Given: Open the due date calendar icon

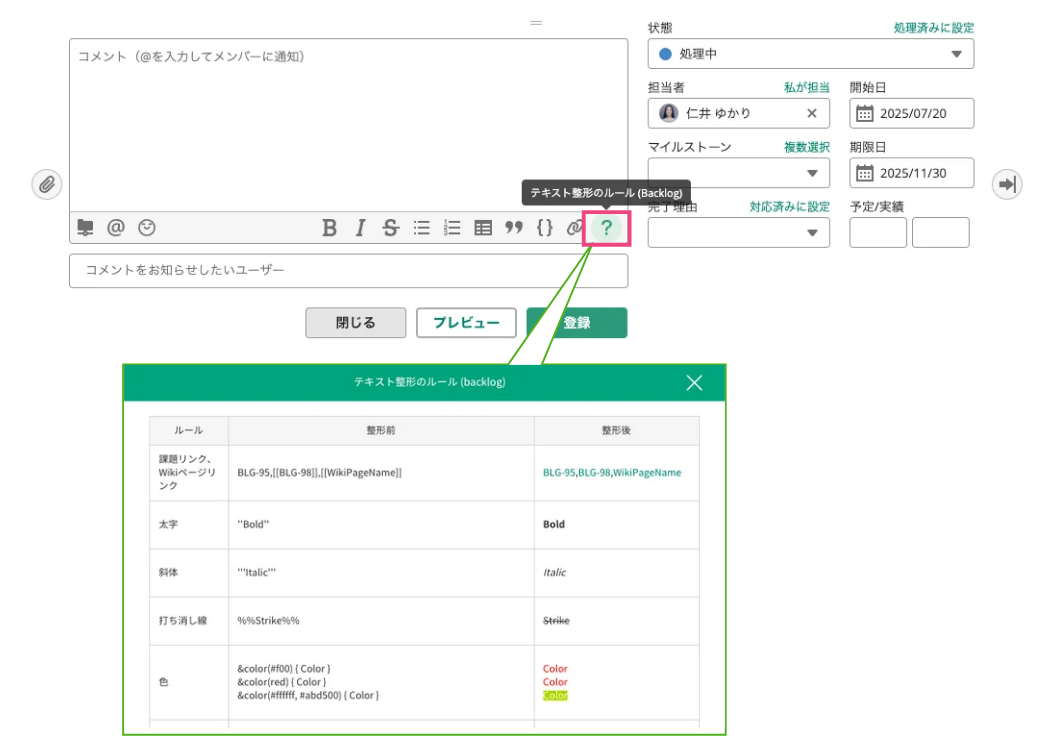Looking at the screenshot, I should [864, 173].
